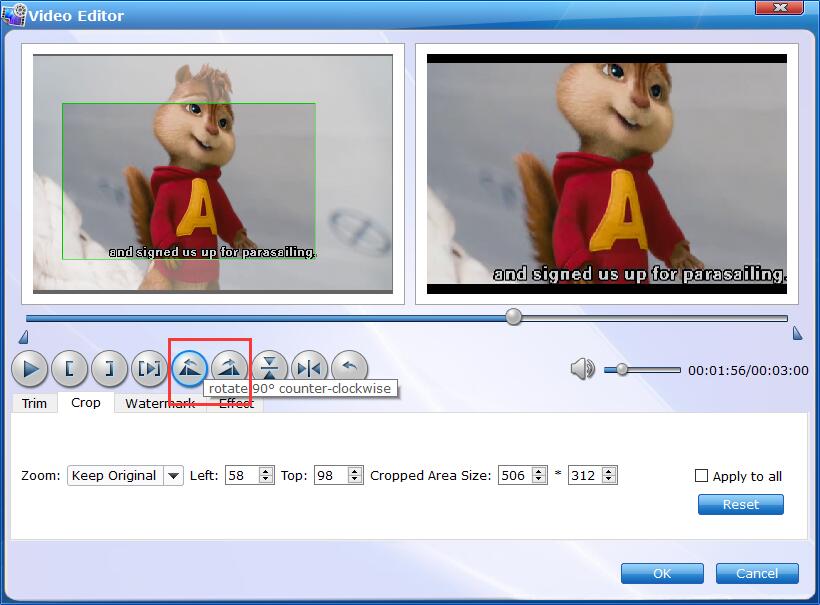The image size is (820, 605).
Task: Rotate video 90° counter-clockwise
Action: pyautogui.click(x=190, y=369)
